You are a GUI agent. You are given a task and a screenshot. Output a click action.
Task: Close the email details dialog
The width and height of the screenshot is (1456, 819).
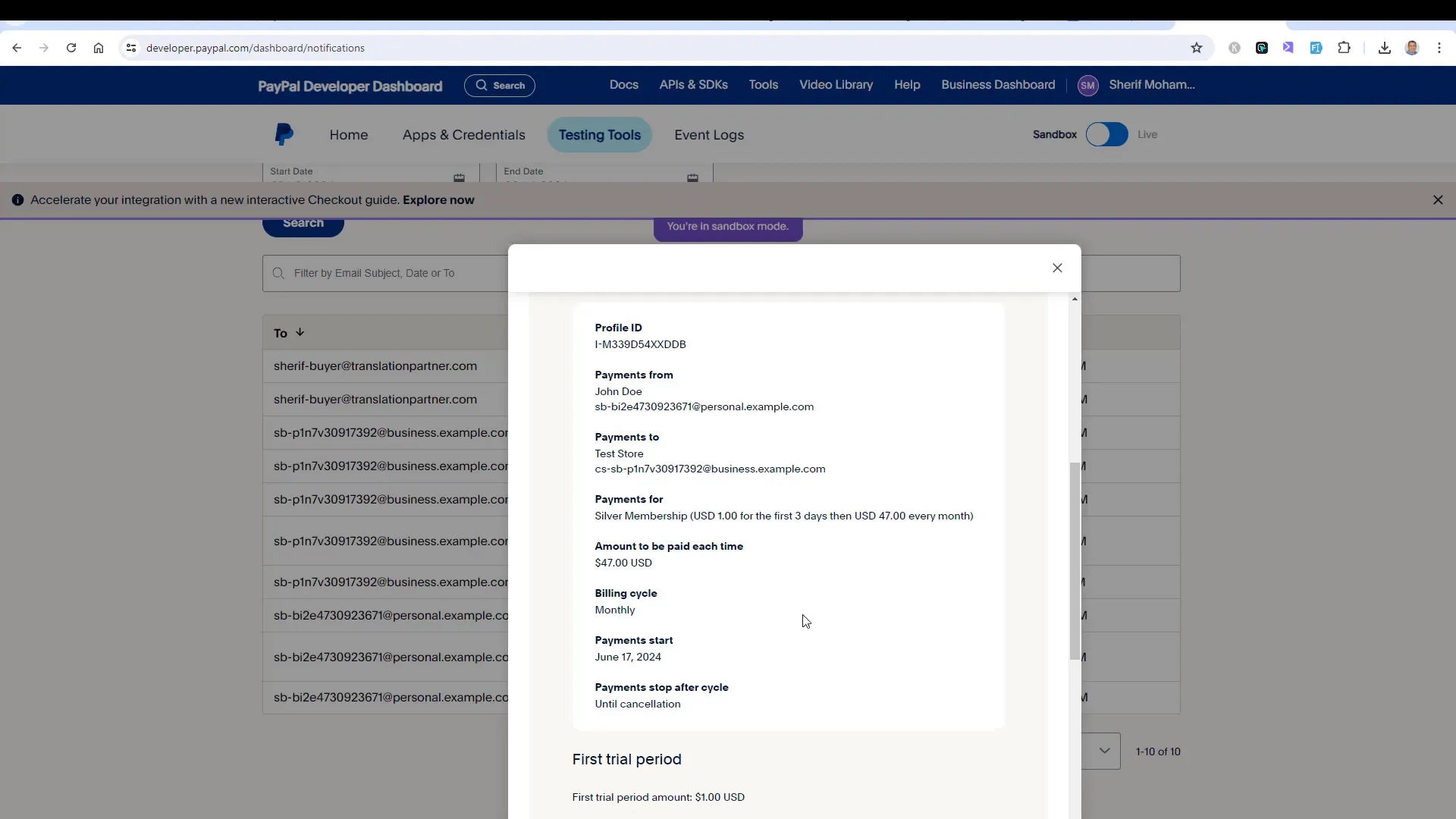[x=1057, y=268]
